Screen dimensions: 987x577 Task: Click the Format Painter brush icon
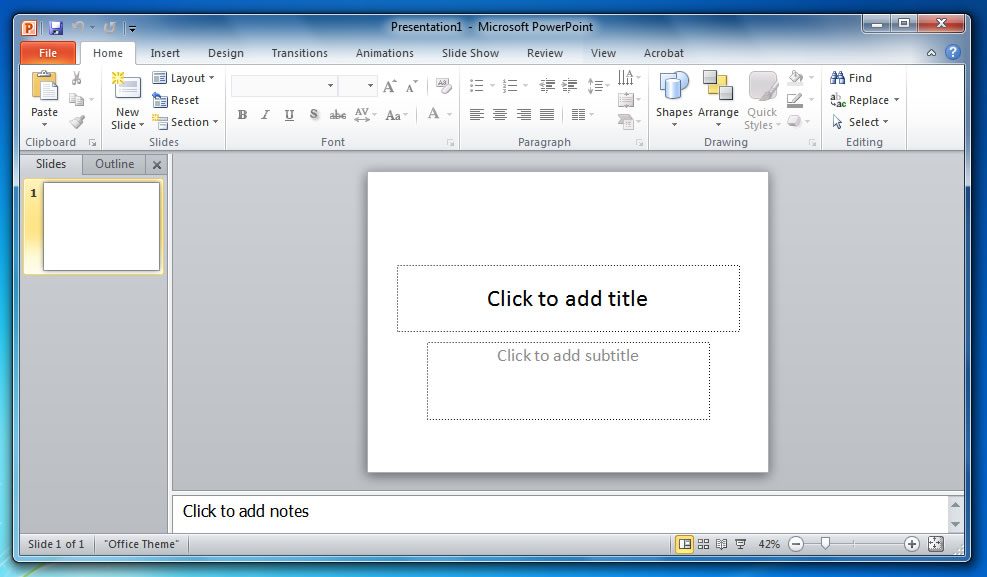click(77, 122)
